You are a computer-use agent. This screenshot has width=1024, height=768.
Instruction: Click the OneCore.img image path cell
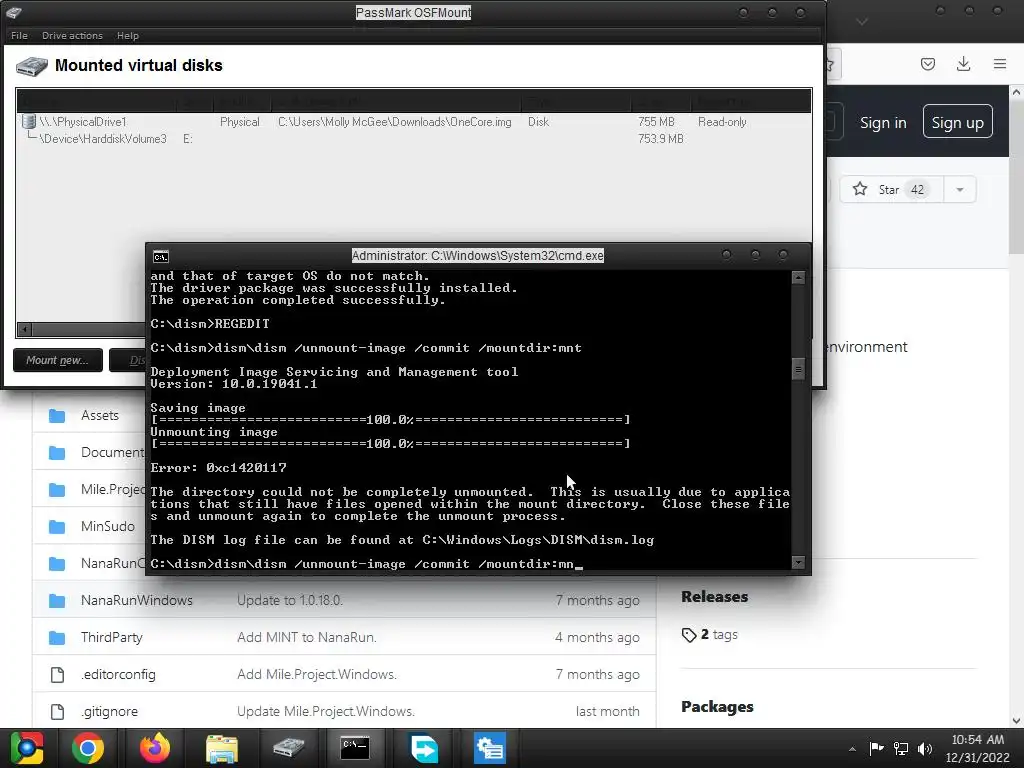pyautogui.click(x=394, y=121)
